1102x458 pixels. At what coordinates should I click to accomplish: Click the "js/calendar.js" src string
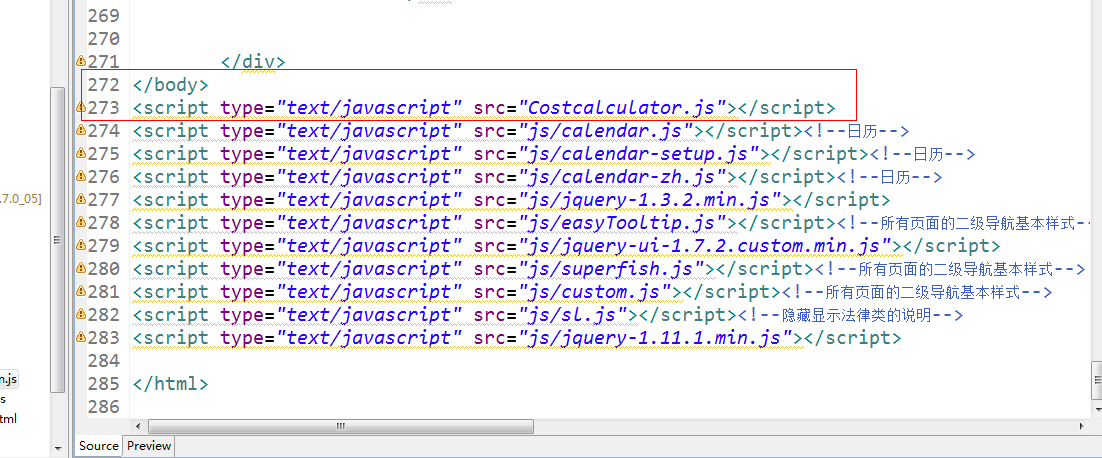[607, 131]
